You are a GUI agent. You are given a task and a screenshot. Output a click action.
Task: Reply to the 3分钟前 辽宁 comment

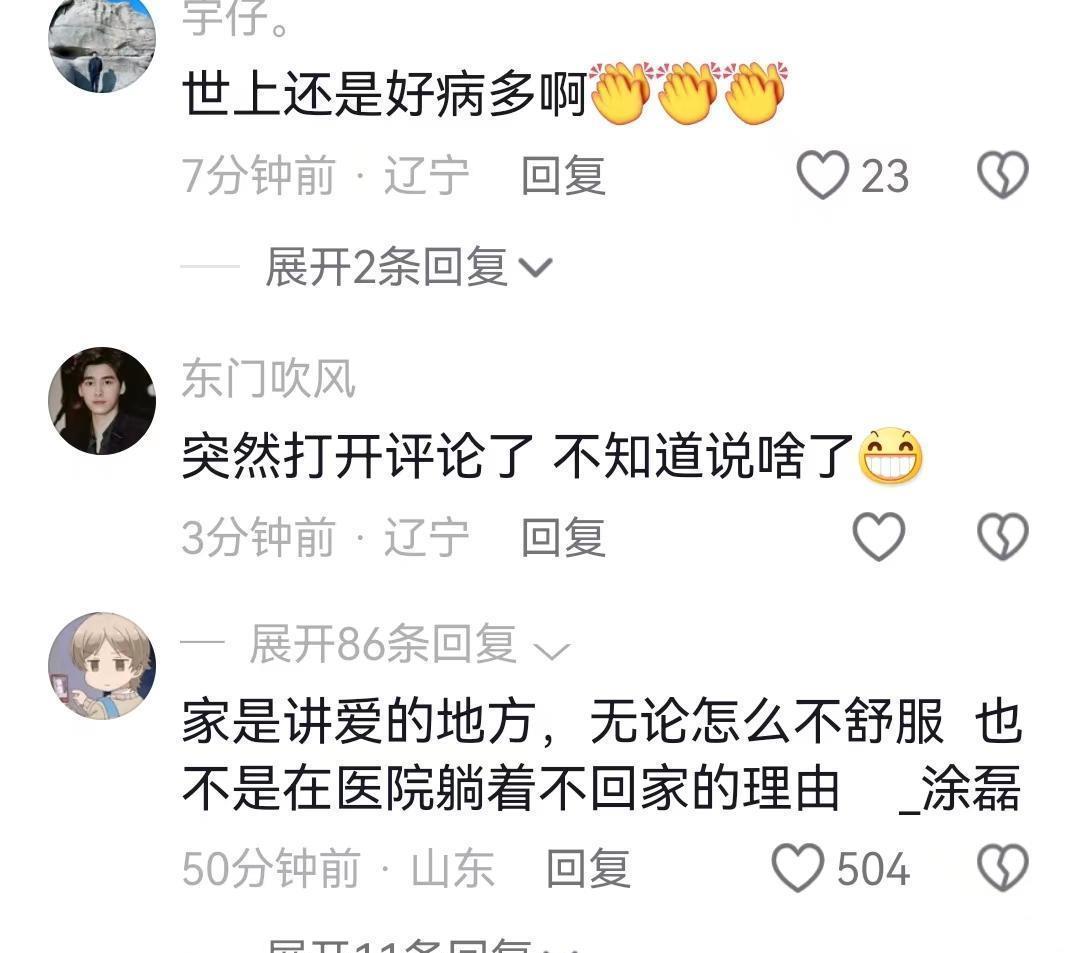pos(563,537)
